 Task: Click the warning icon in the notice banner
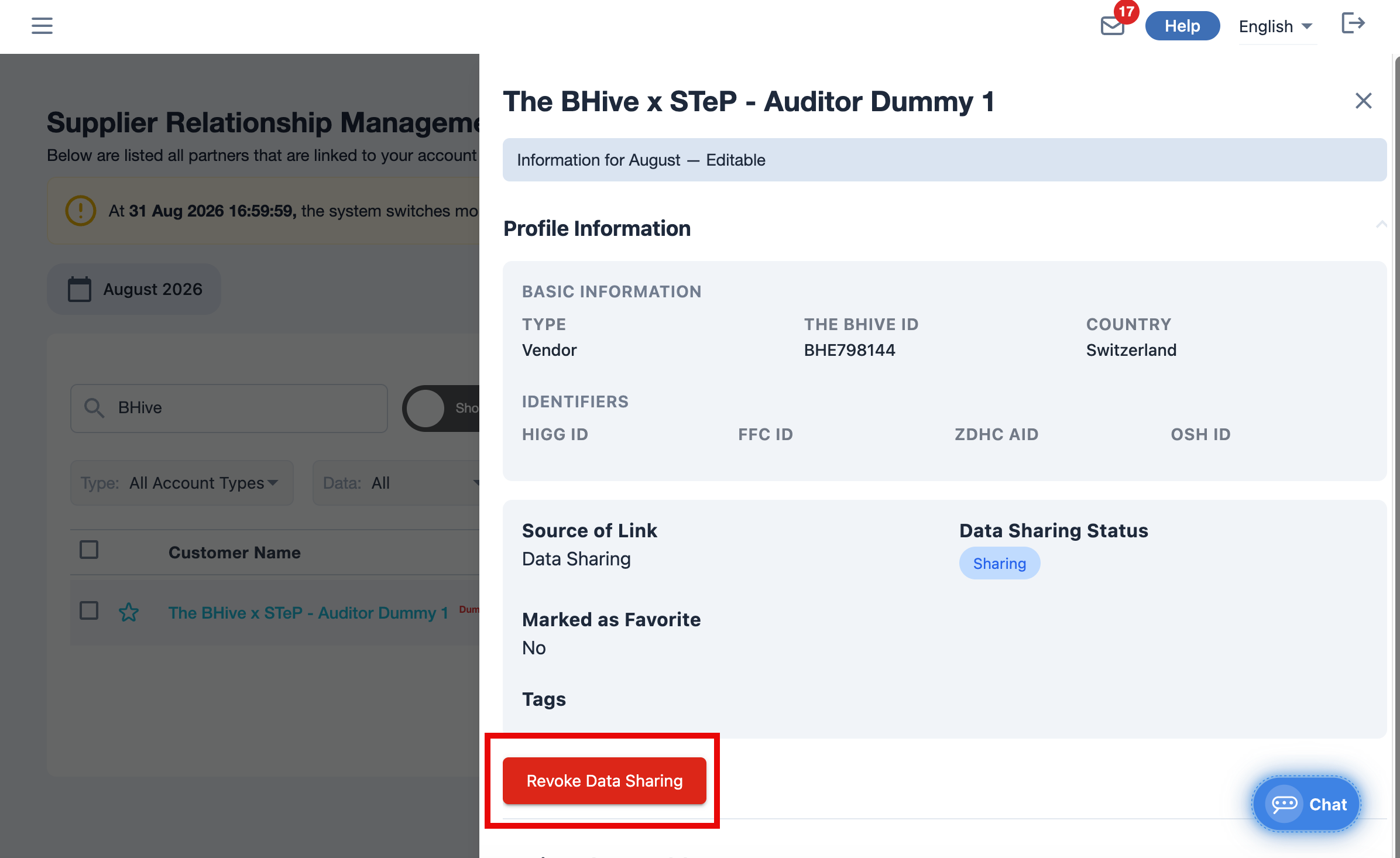pyautogui.click(x=81, y=211)
